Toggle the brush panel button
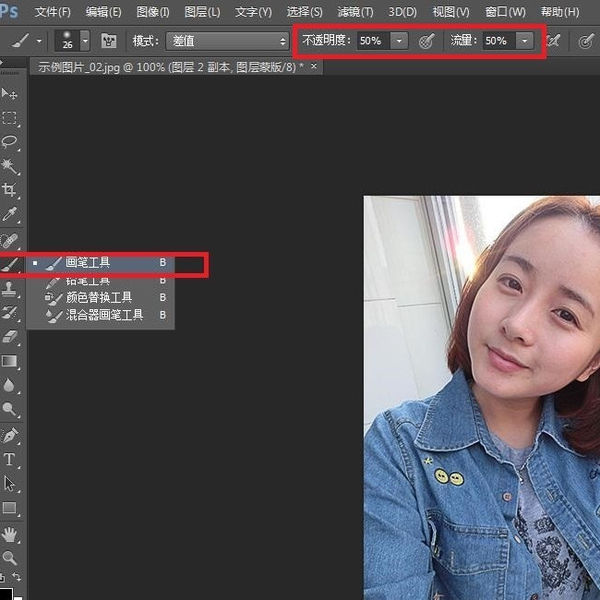 tap(109, 41)
